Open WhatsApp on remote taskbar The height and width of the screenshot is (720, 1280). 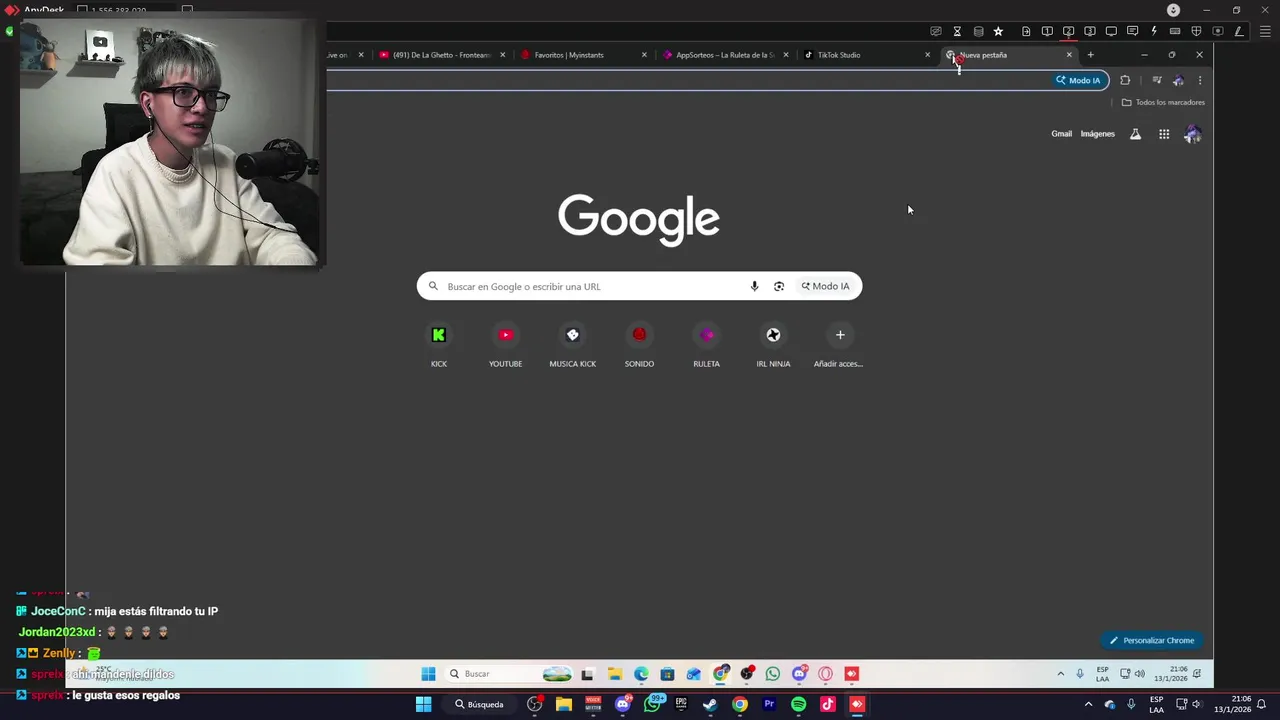point(772,674)
